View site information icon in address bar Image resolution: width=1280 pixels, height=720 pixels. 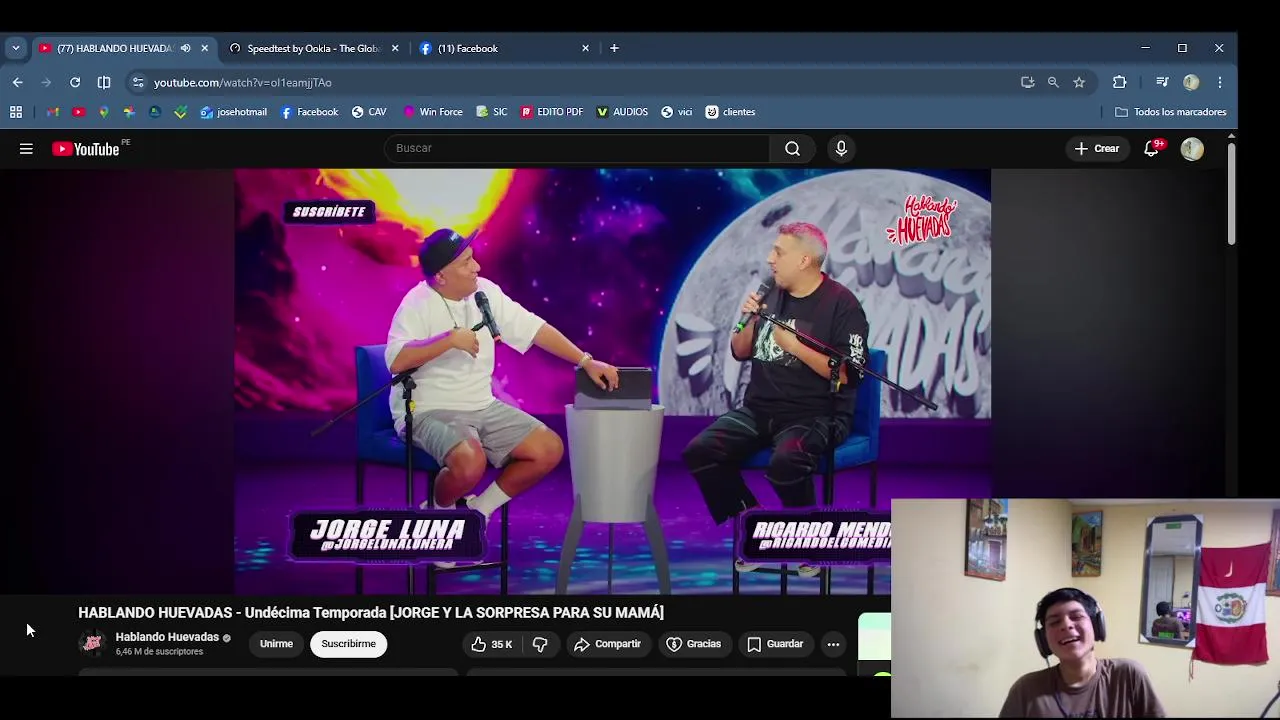138,82
